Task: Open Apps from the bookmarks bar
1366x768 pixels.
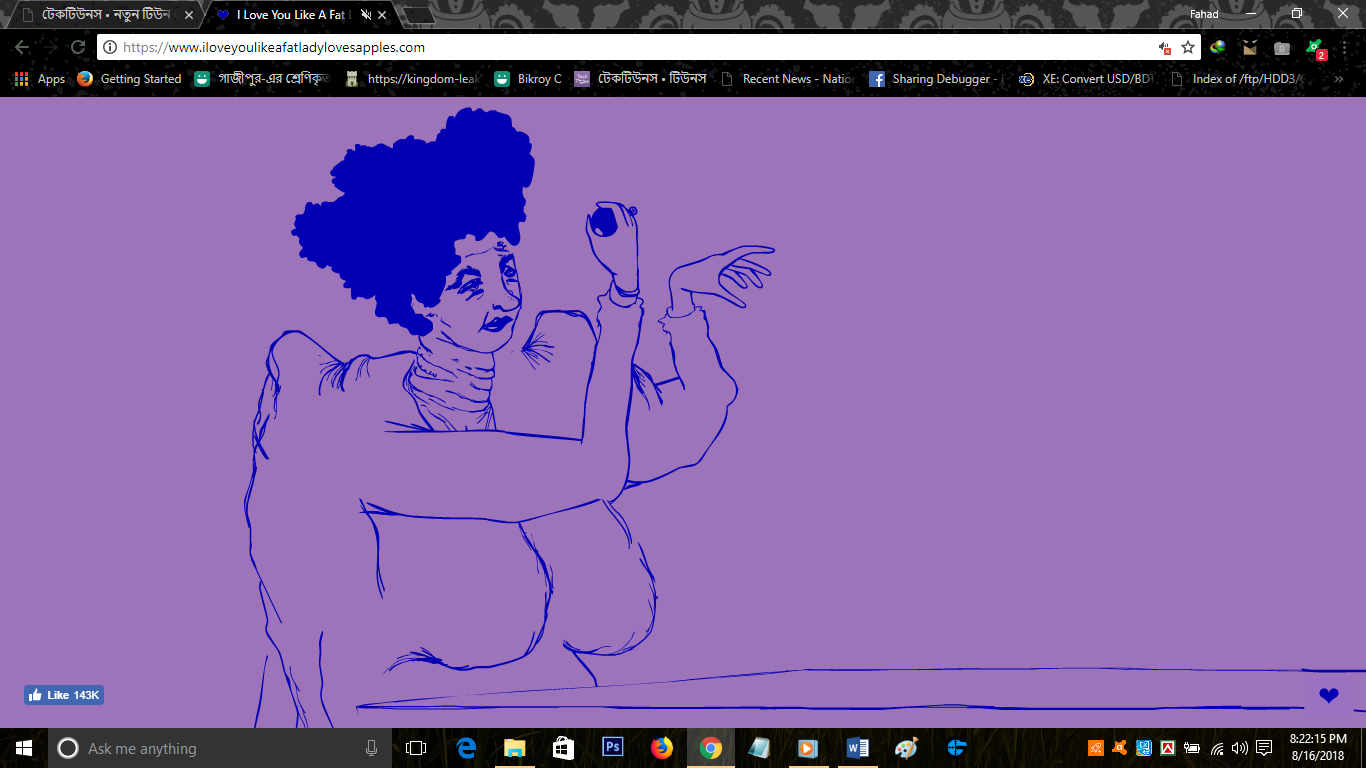Action: [x=40, y=79]
